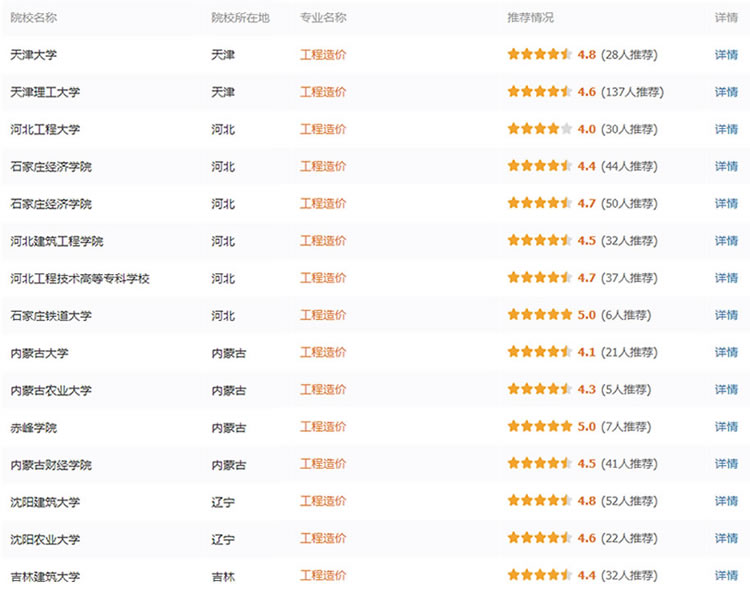Click 工程造价 major in 河北工程大学 row
This screenshot has width=750, height=591.
pyautogui.click(x=323, y=129)
